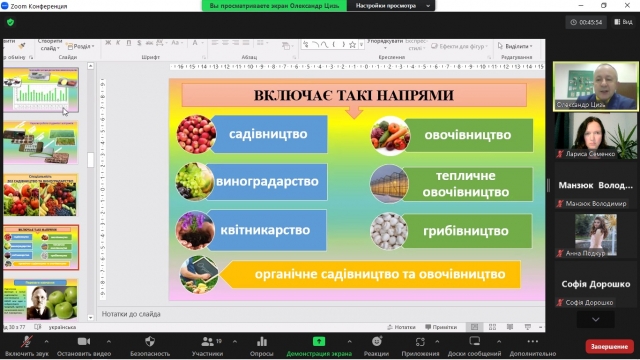
Task: Click the Format Painter brush icon
Action: [x=22, y=46]
